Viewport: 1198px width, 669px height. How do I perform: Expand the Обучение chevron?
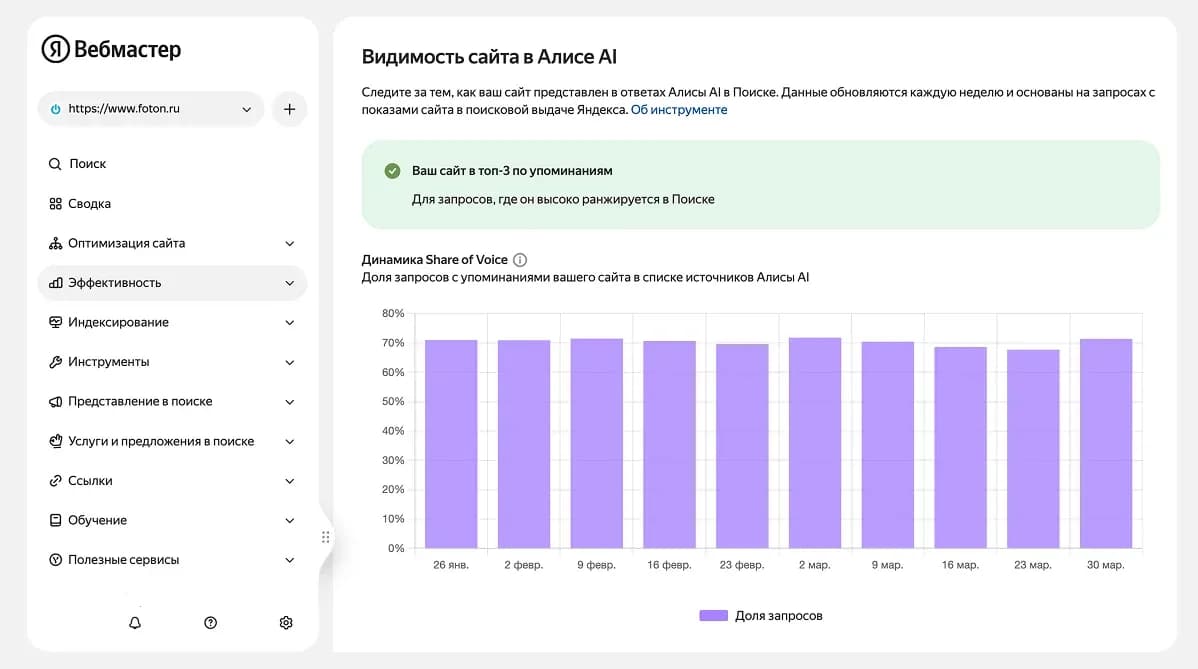[290, 520]
